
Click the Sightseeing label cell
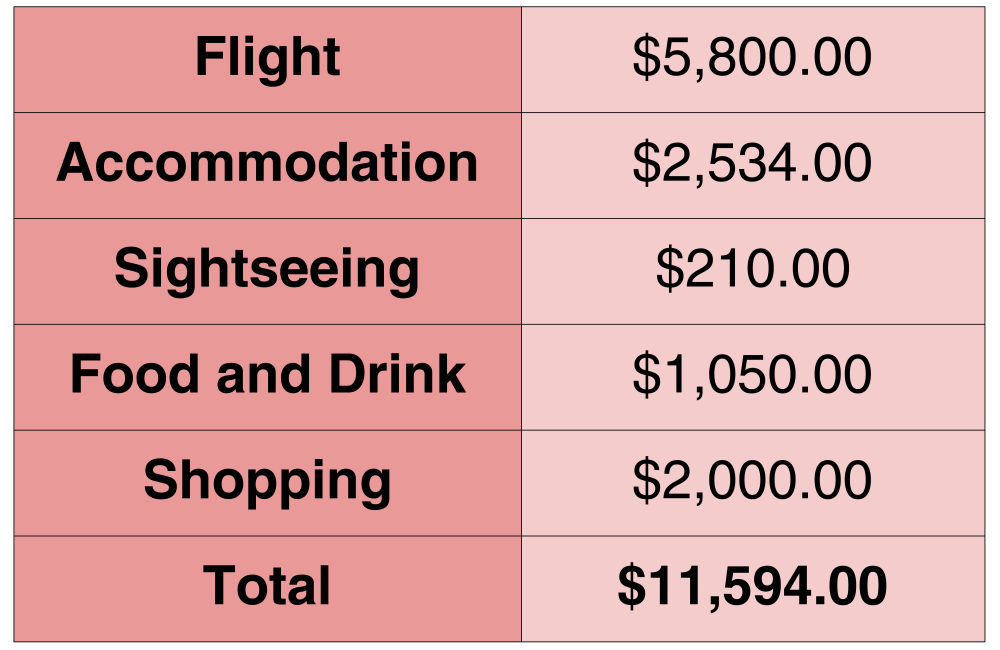coord(267,270)
